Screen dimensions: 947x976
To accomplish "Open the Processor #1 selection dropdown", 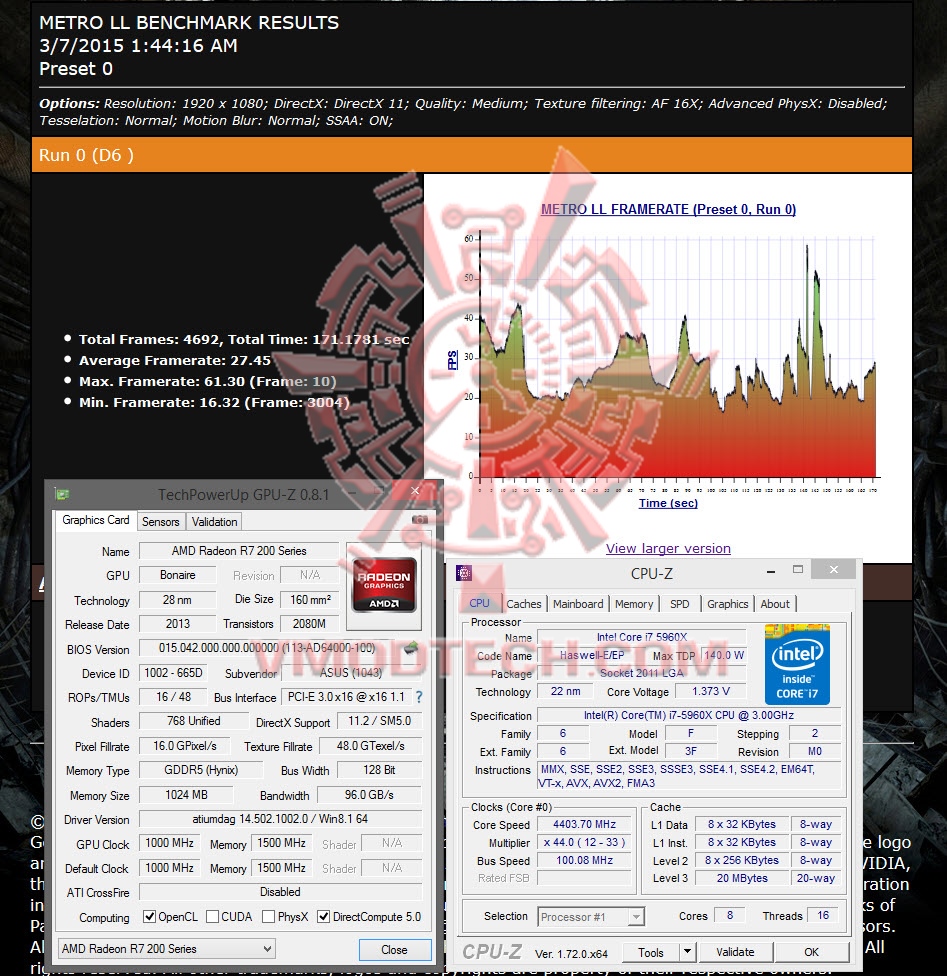I will click(636, 915).
